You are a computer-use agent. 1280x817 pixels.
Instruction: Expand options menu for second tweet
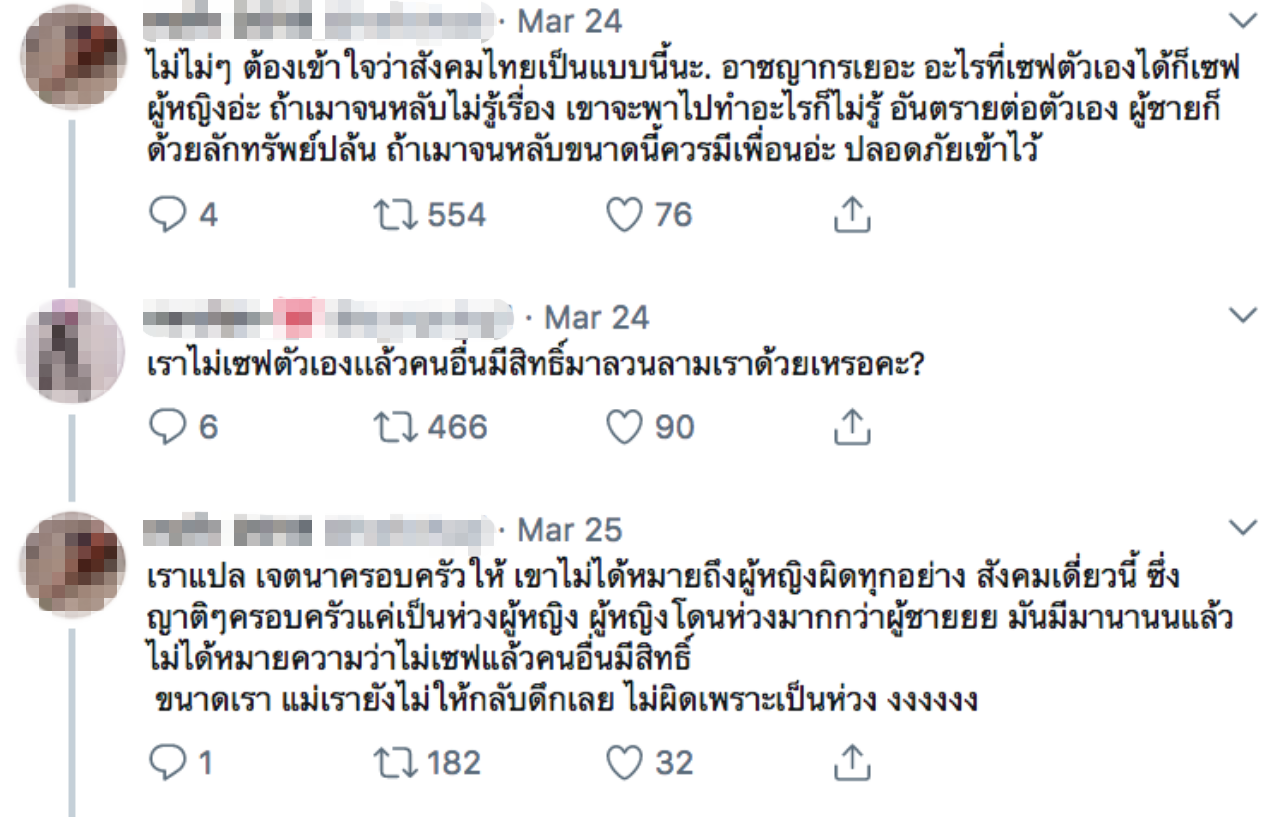point(1242,317)
